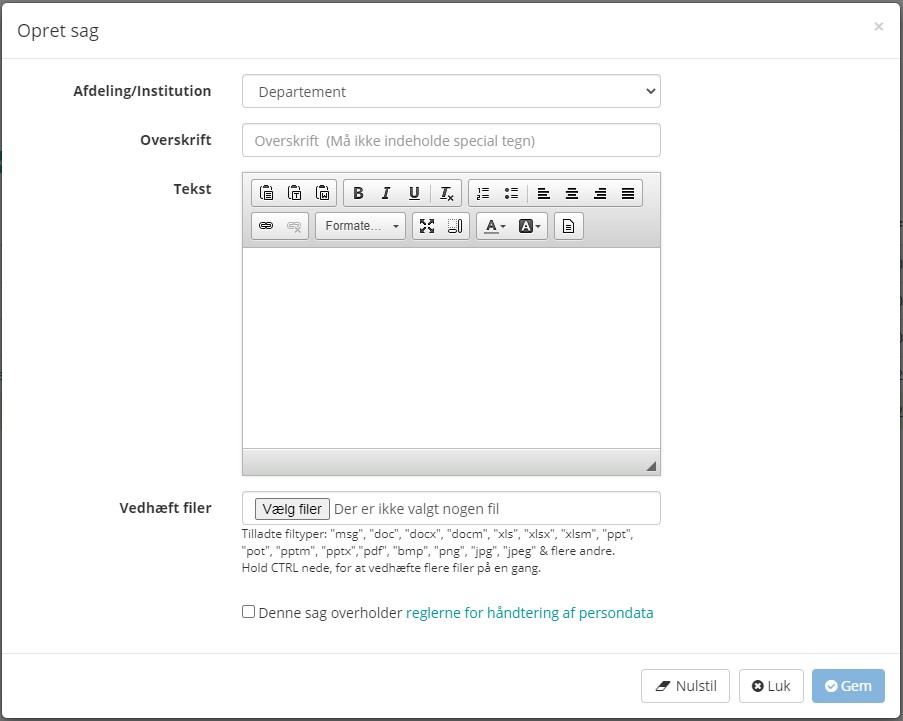The width and height of the screenshot is (903, 721).
Task: Open the Afdeling/Institution dropdown
Action: pos(451,91)
